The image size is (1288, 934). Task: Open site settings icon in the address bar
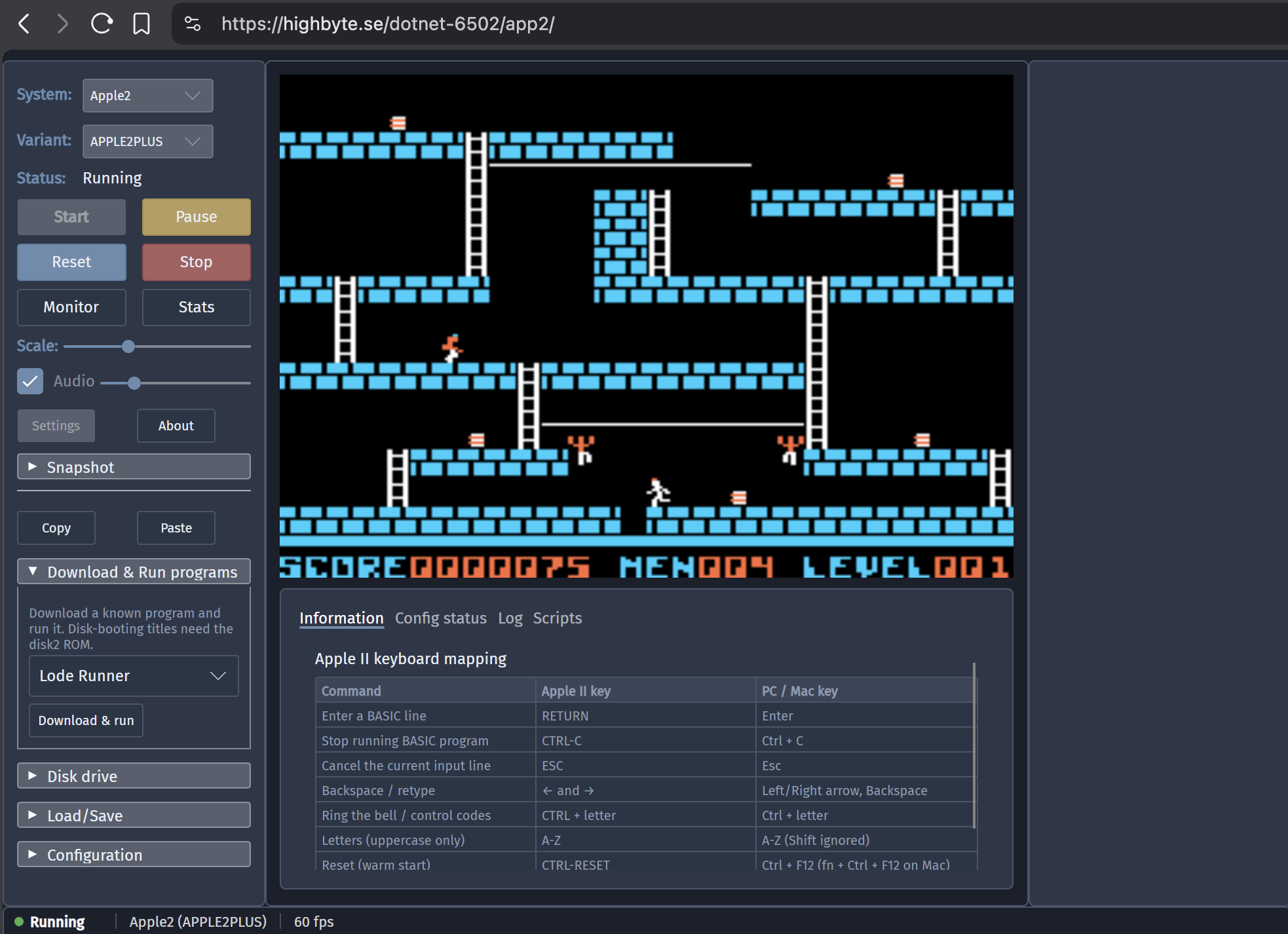coord(193,24)
